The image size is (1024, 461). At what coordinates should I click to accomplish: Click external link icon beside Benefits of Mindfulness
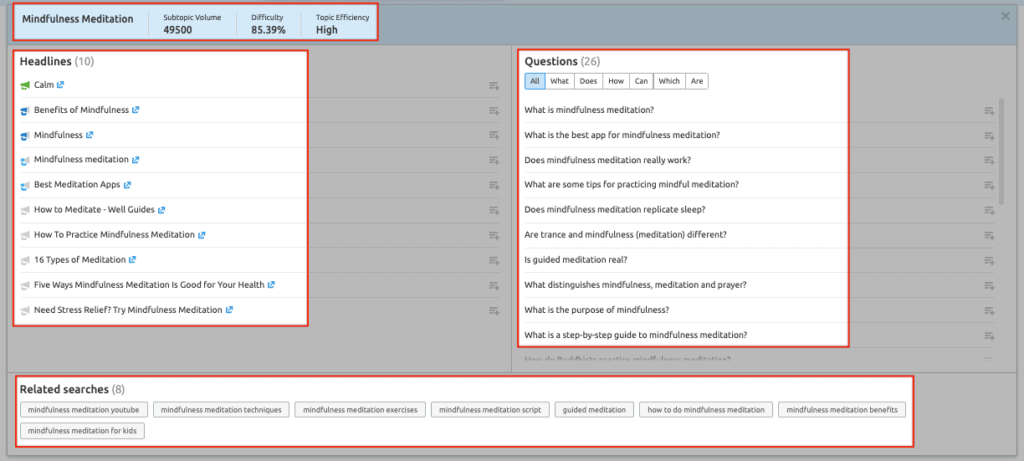click(x=136, y=110)
